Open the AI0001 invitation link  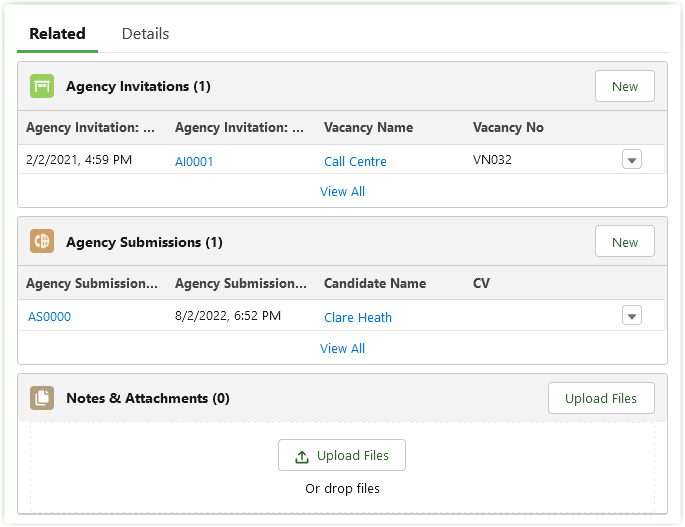point(194,161)
